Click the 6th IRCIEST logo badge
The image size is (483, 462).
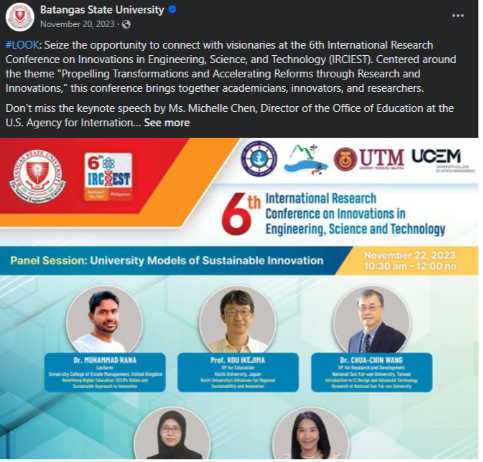tap(108, 177)
